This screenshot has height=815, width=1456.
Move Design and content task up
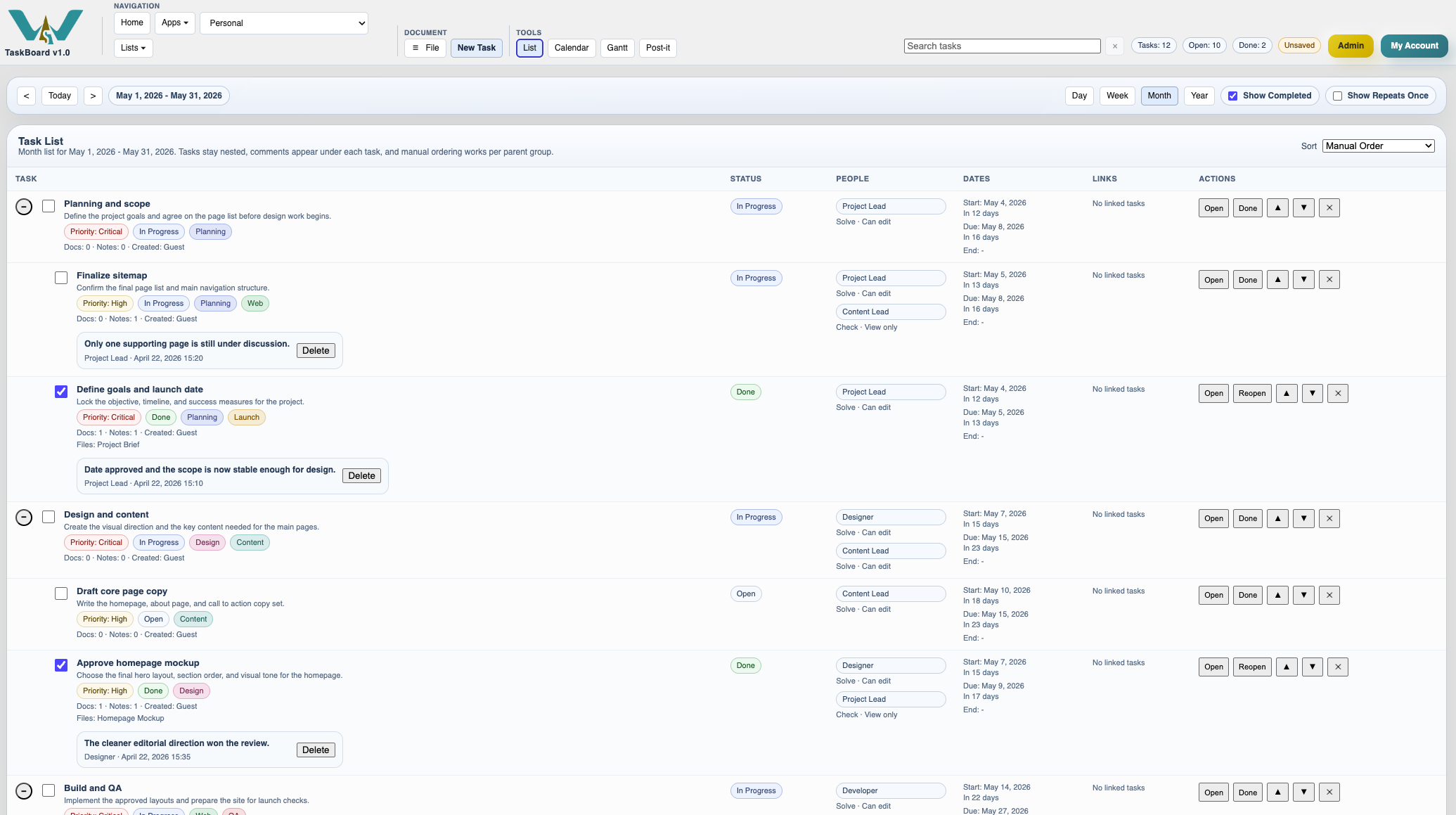[1277, 519]
